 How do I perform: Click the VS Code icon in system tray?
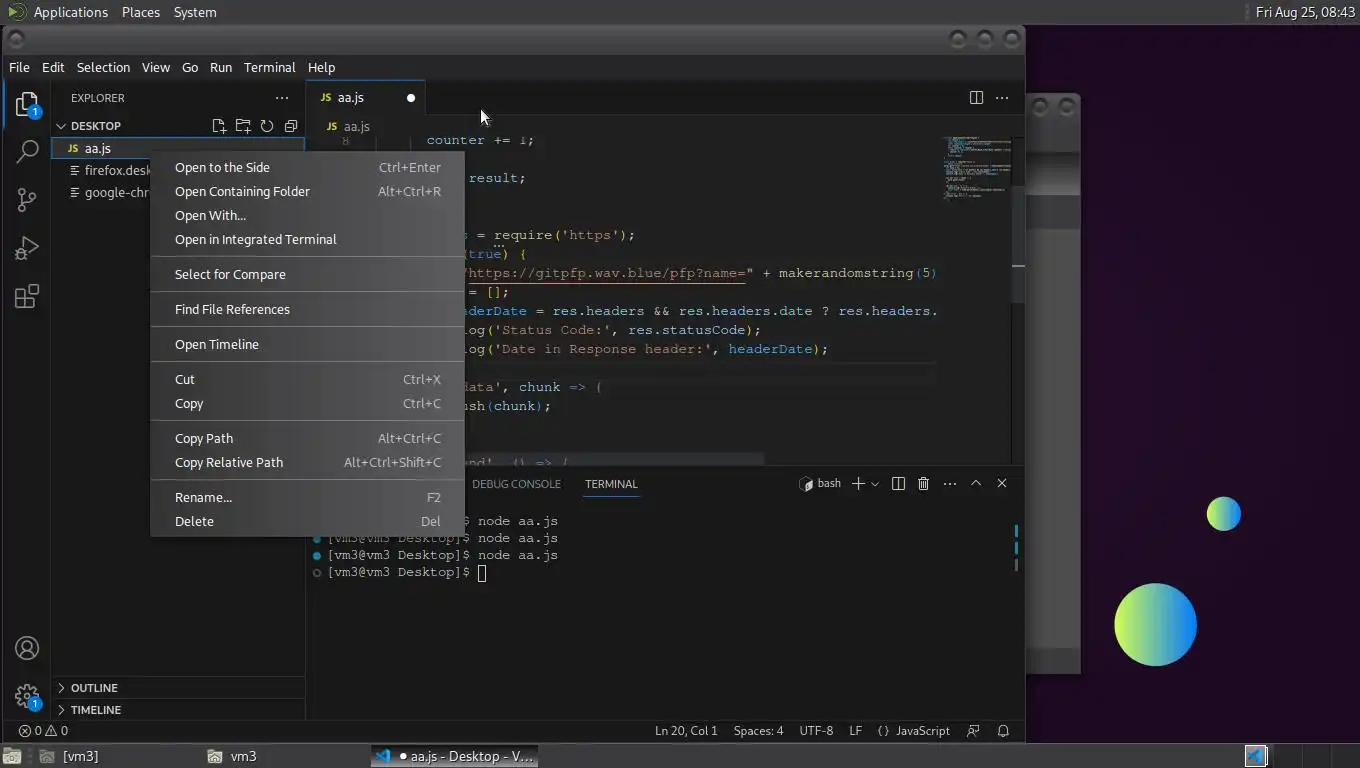tap(1255, 756)
